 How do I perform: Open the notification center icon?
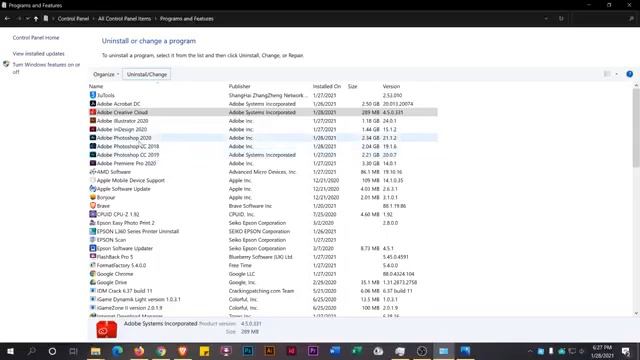coord(626,351)
